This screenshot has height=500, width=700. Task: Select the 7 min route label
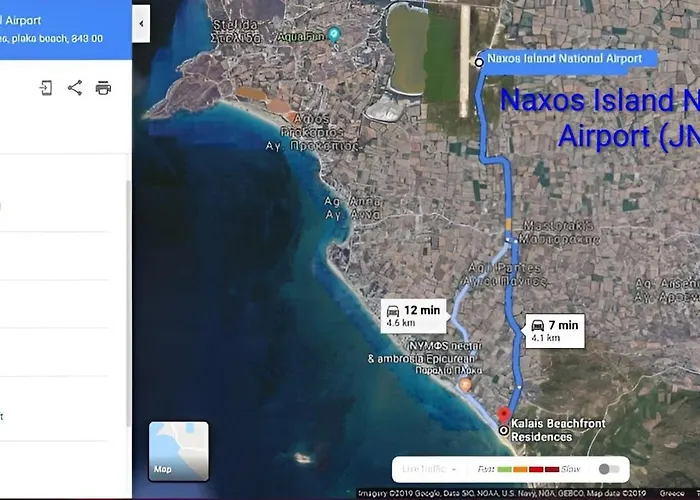(553, 330)
